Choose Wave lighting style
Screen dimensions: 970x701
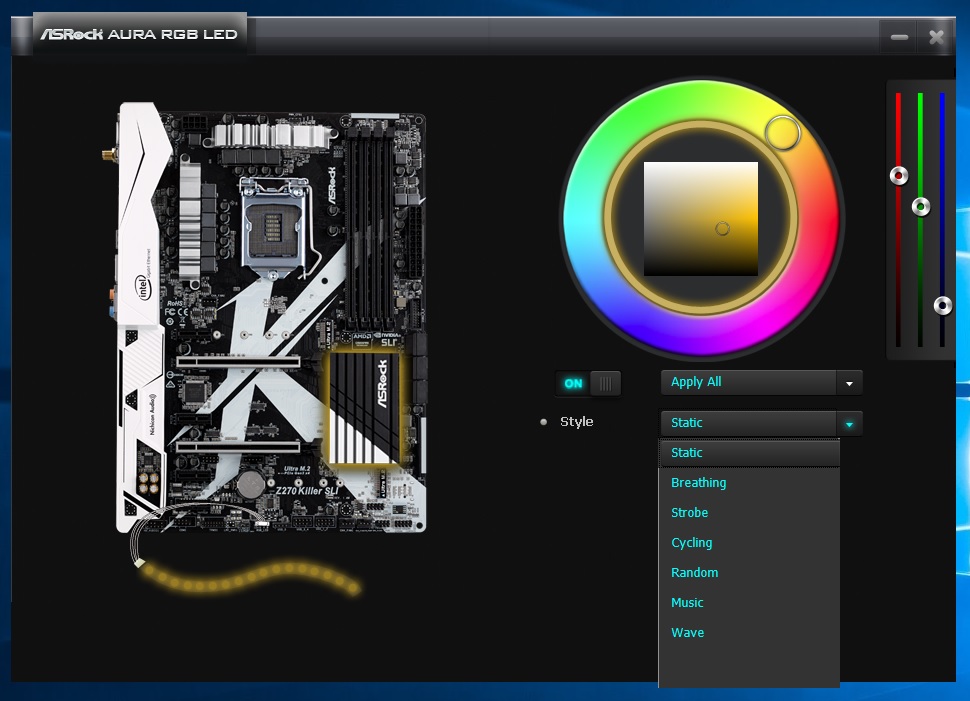749,633
